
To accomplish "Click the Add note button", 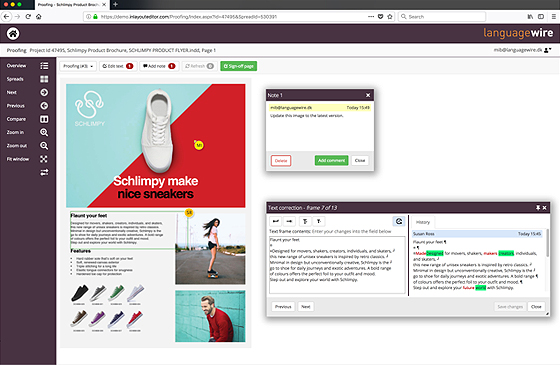I will [159, 66].
